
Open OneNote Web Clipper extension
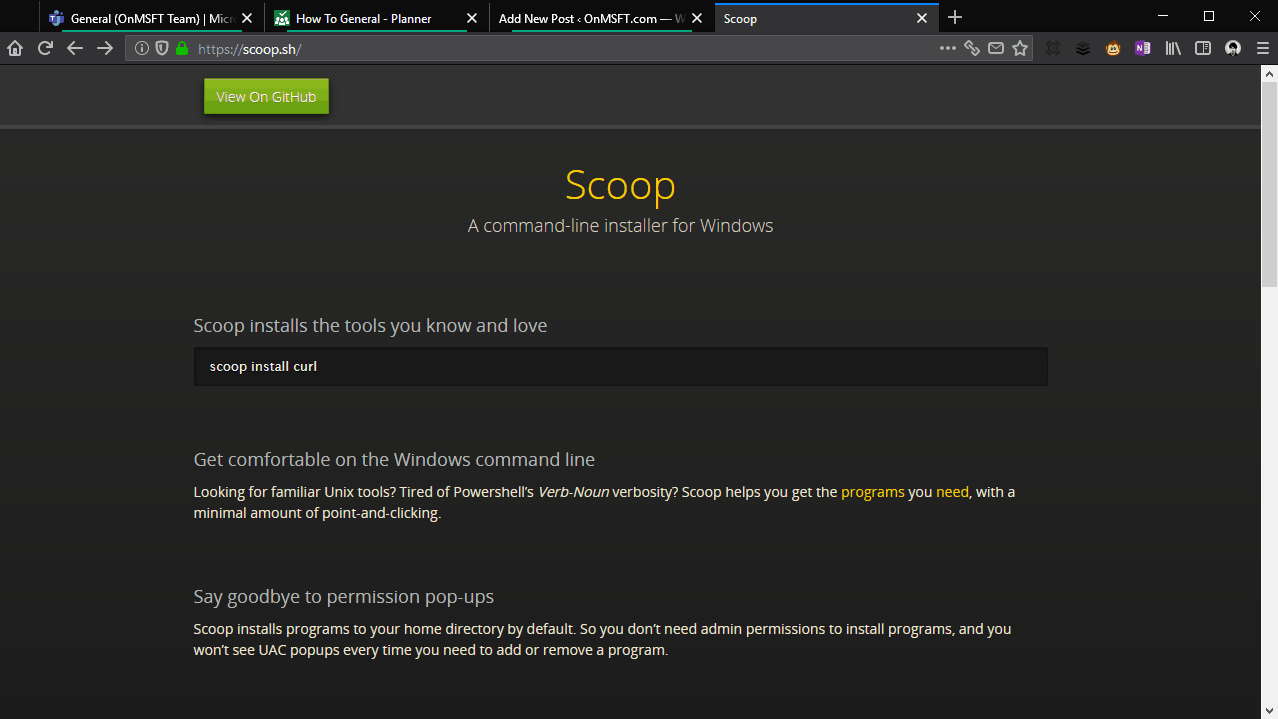pyautogui.click(x=1143, y=48)
